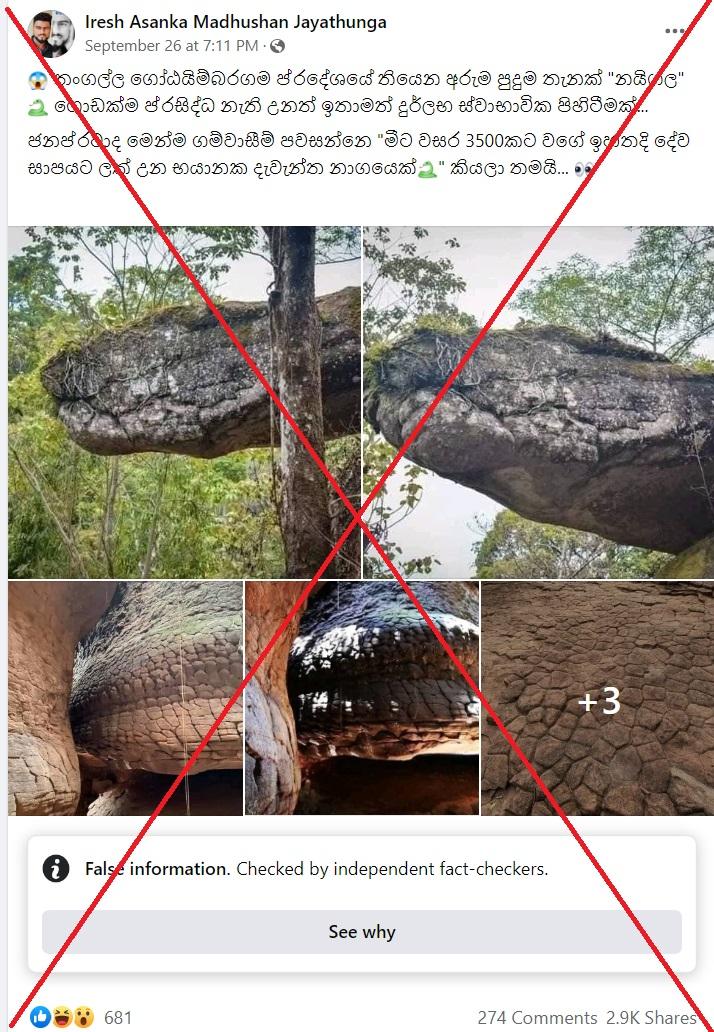Click the Wow reaction icon
Screen dimensions: 714x1032
click(x=83, y=1017)
